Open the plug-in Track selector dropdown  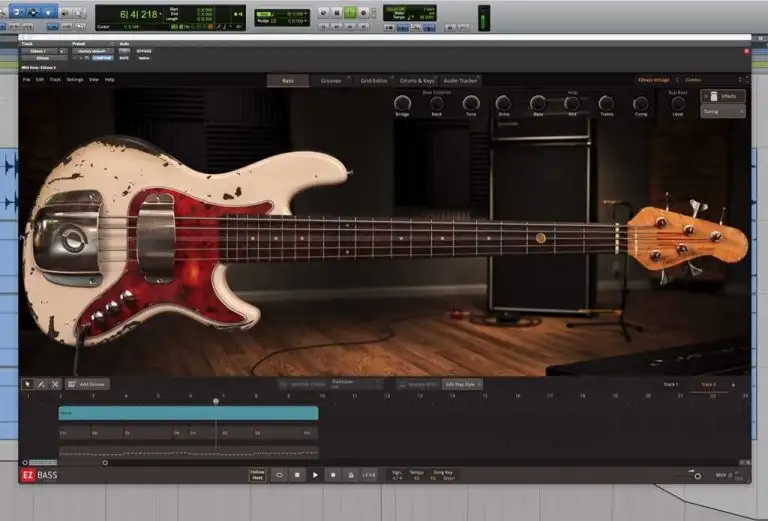click(x=39, y=51)
